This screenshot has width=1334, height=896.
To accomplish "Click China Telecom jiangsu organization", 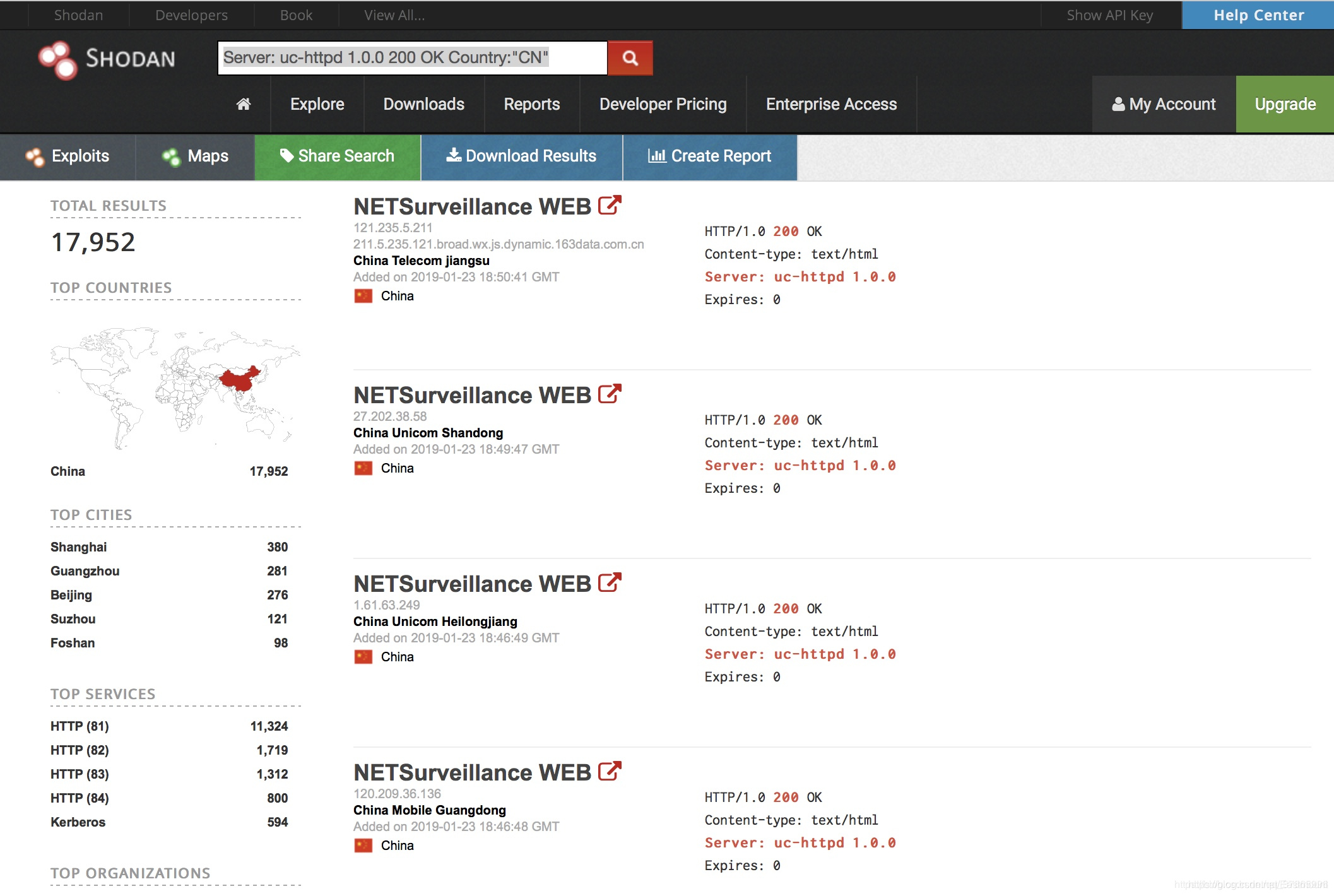I will tap(422, 261).
